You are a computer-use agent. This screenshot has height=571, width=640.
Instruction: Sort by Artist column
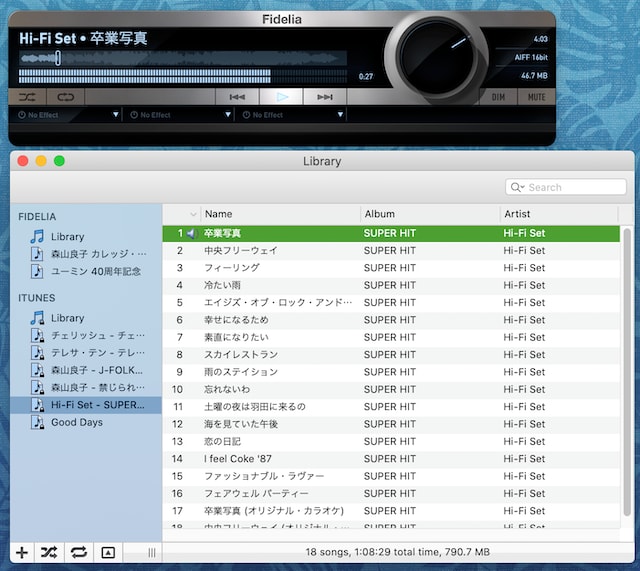pos(559,214)
